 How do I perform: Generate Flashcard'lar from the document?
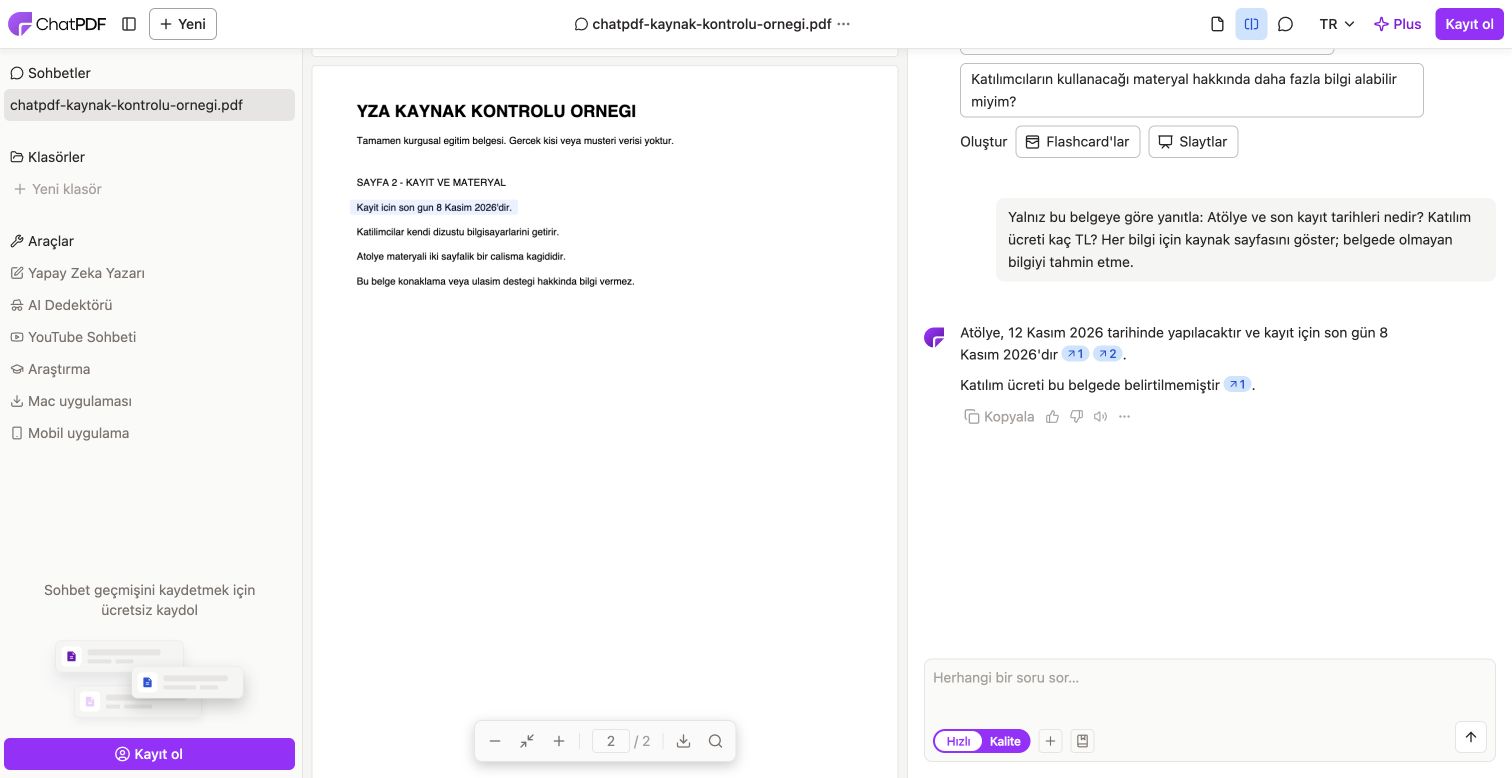(x=1078, y=142)
